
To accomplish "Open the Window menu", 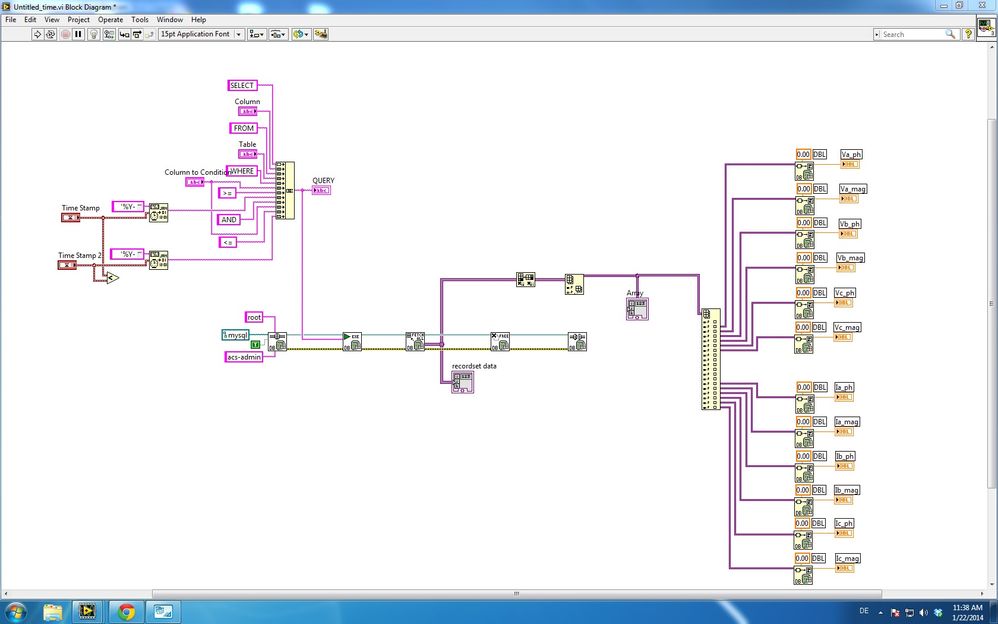I will click(169, 20).
